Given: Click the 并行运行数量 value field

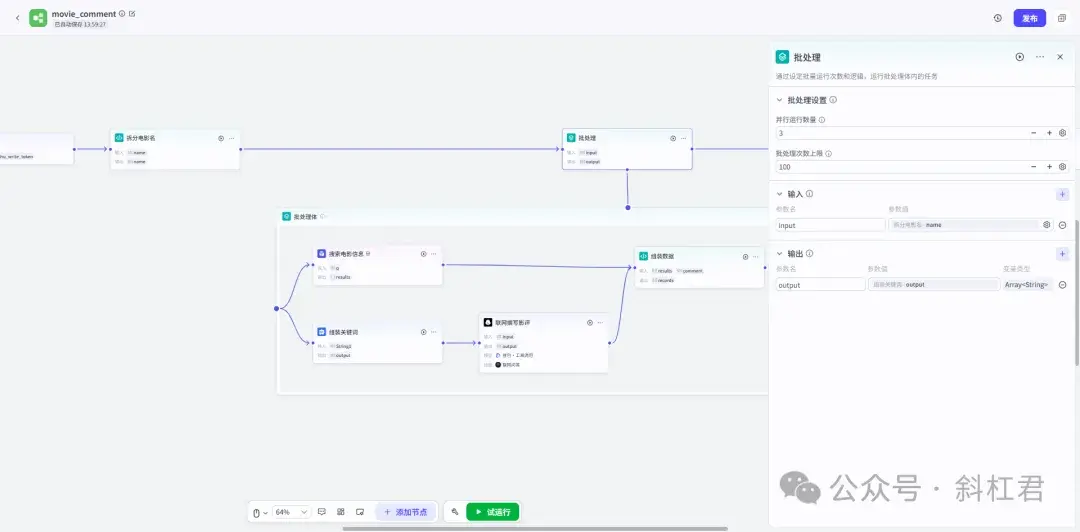Looking at the screenshot, I should (x=901, y=133).
